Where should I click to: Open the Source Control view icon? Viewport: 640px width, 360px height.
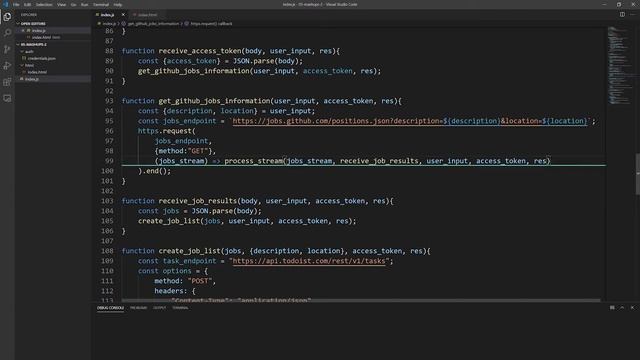(7, 49)
